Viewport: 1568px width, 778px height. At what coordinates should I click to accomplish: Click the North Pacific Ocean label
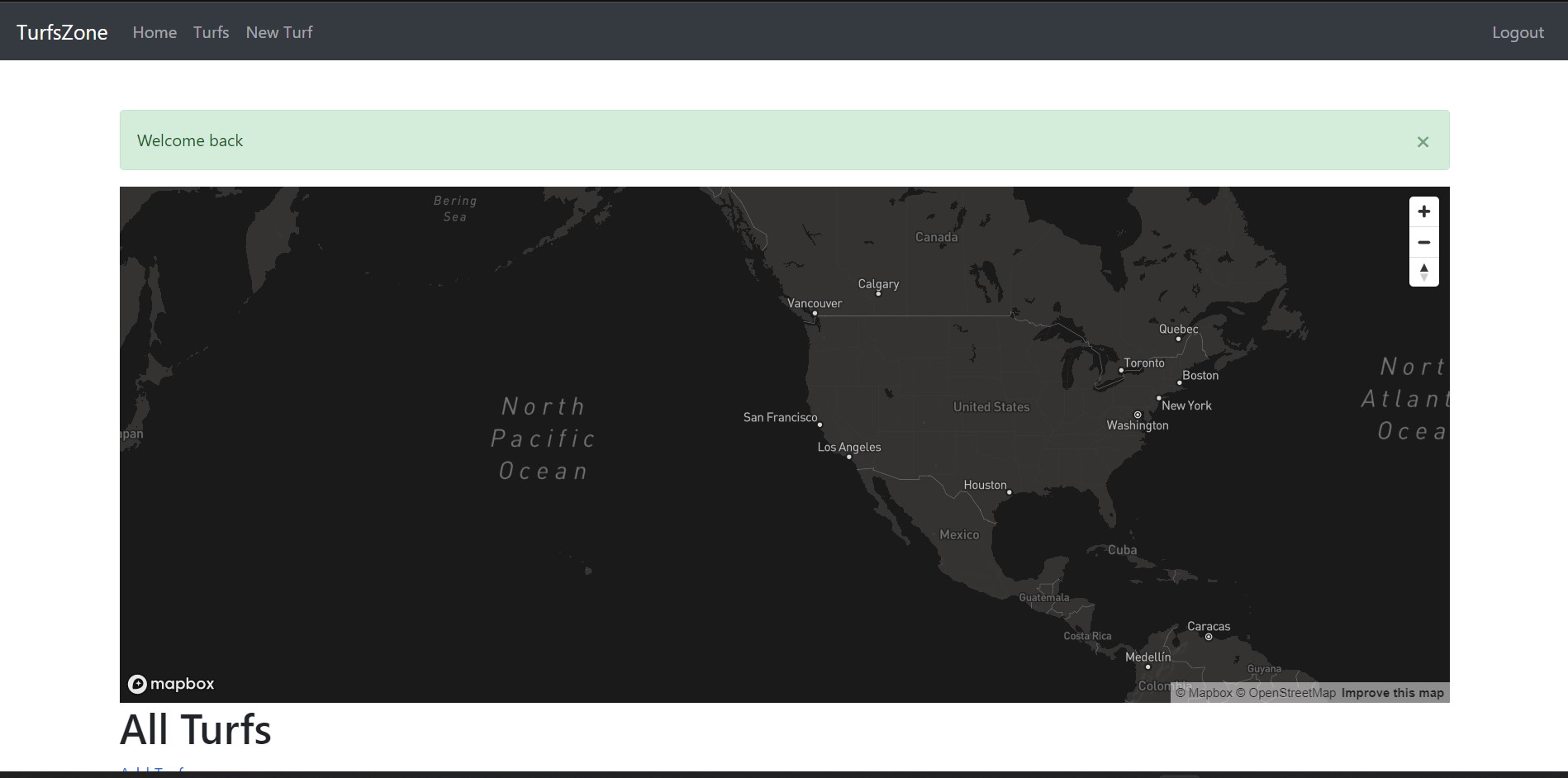543,439
